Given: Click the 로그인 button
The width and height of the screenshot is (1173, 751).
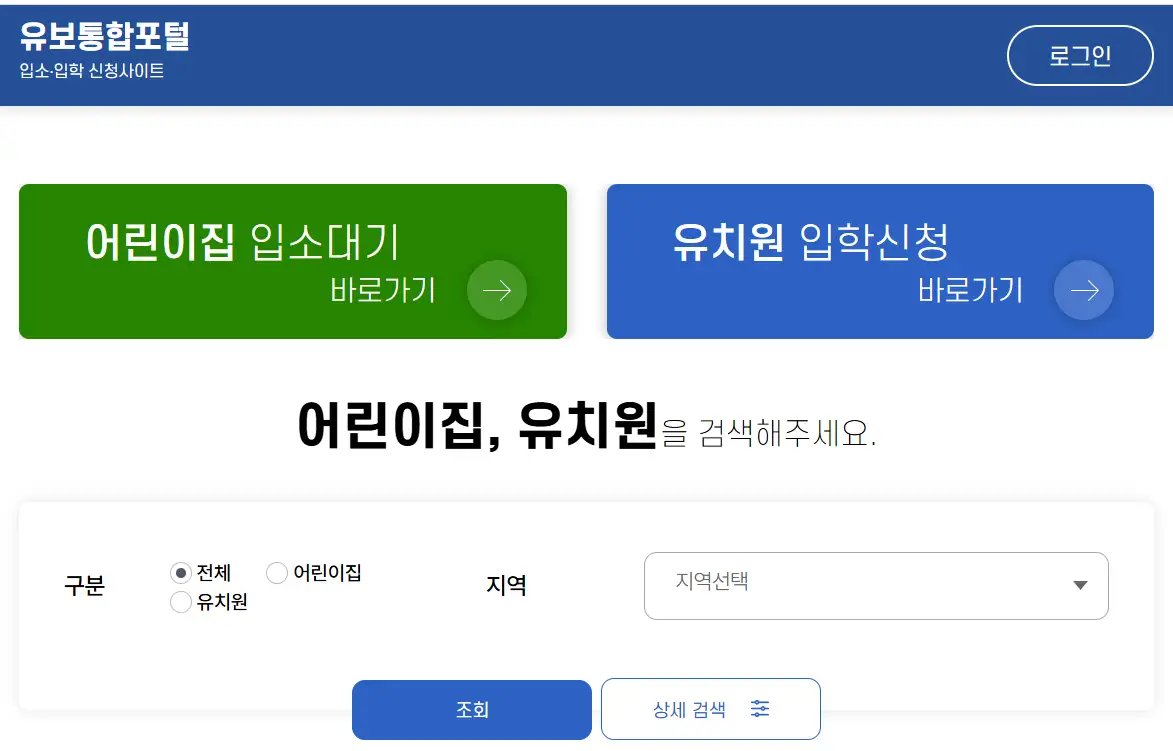Looking at the screenshot, I should [x=1080, y=56].
